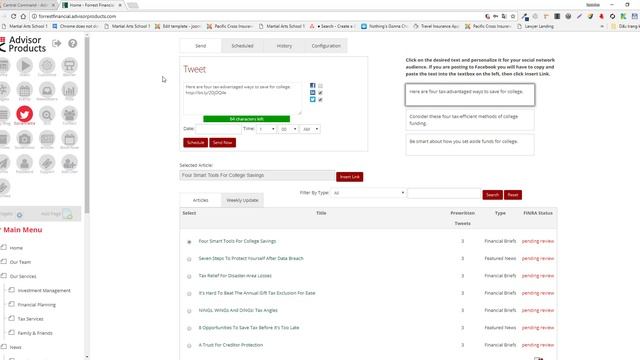Open the Configuration tab

point(326,46)
